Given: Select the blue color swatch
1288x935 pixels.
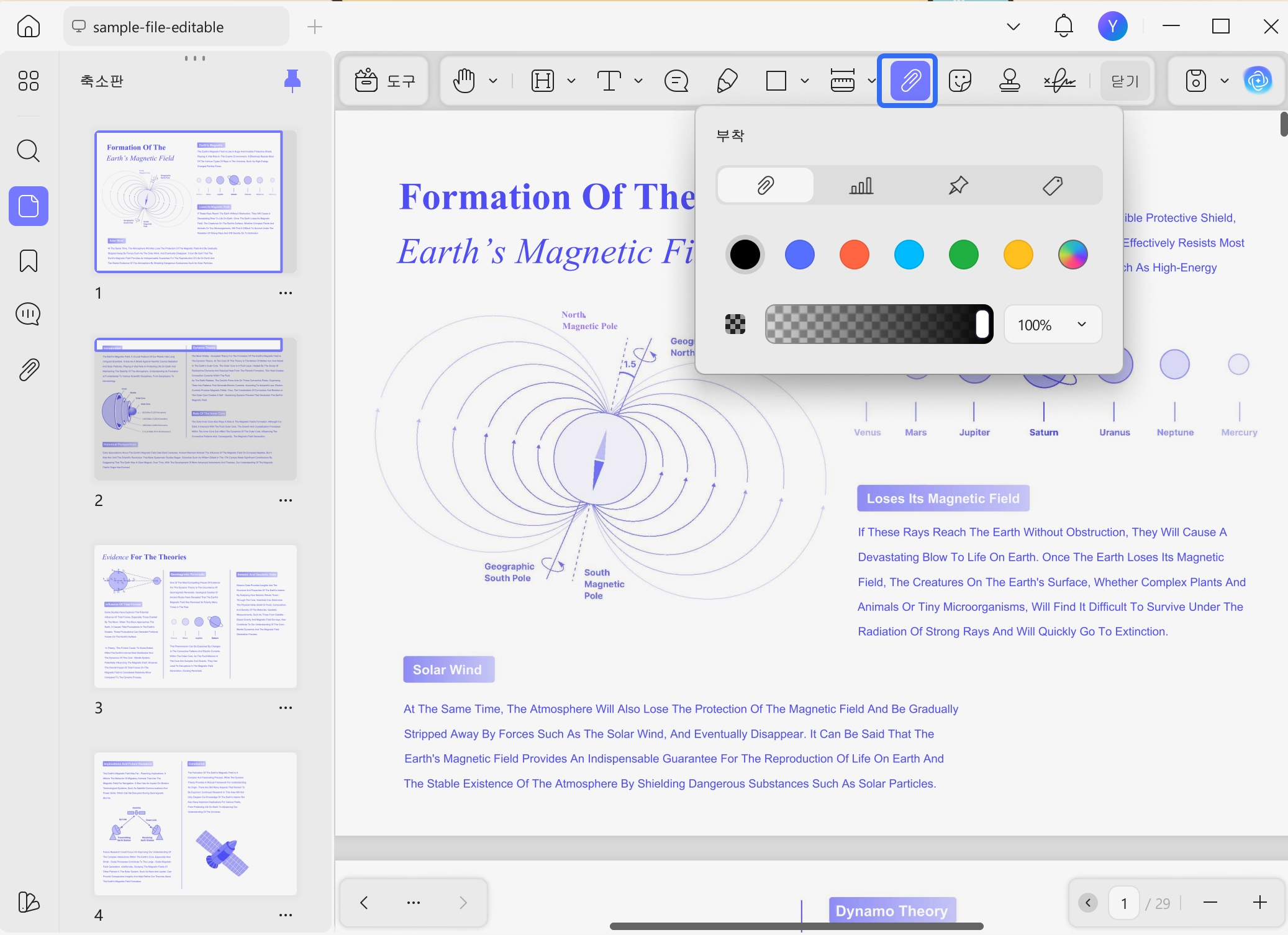Looking at the screenshot, I should (800, 255).
